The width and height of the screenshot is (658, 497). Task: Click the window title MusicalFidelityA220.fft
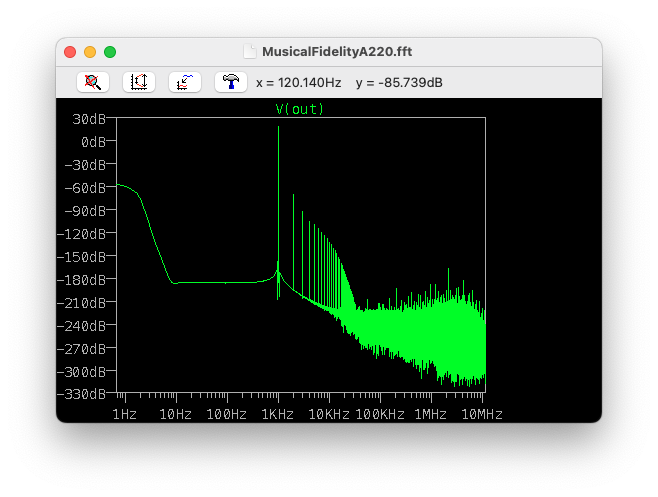(x=337, y=52)
